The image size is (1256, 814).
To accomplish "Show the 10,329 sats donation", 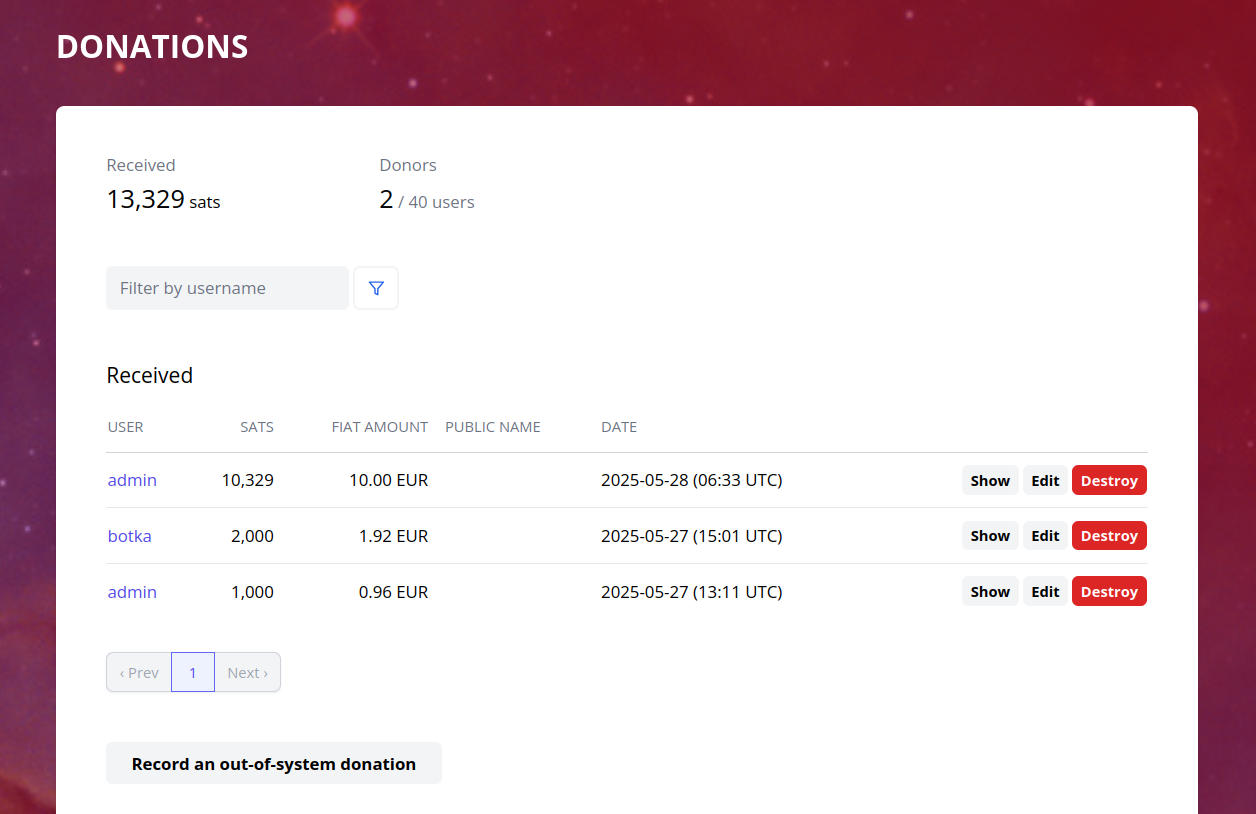I will point(989,480).
